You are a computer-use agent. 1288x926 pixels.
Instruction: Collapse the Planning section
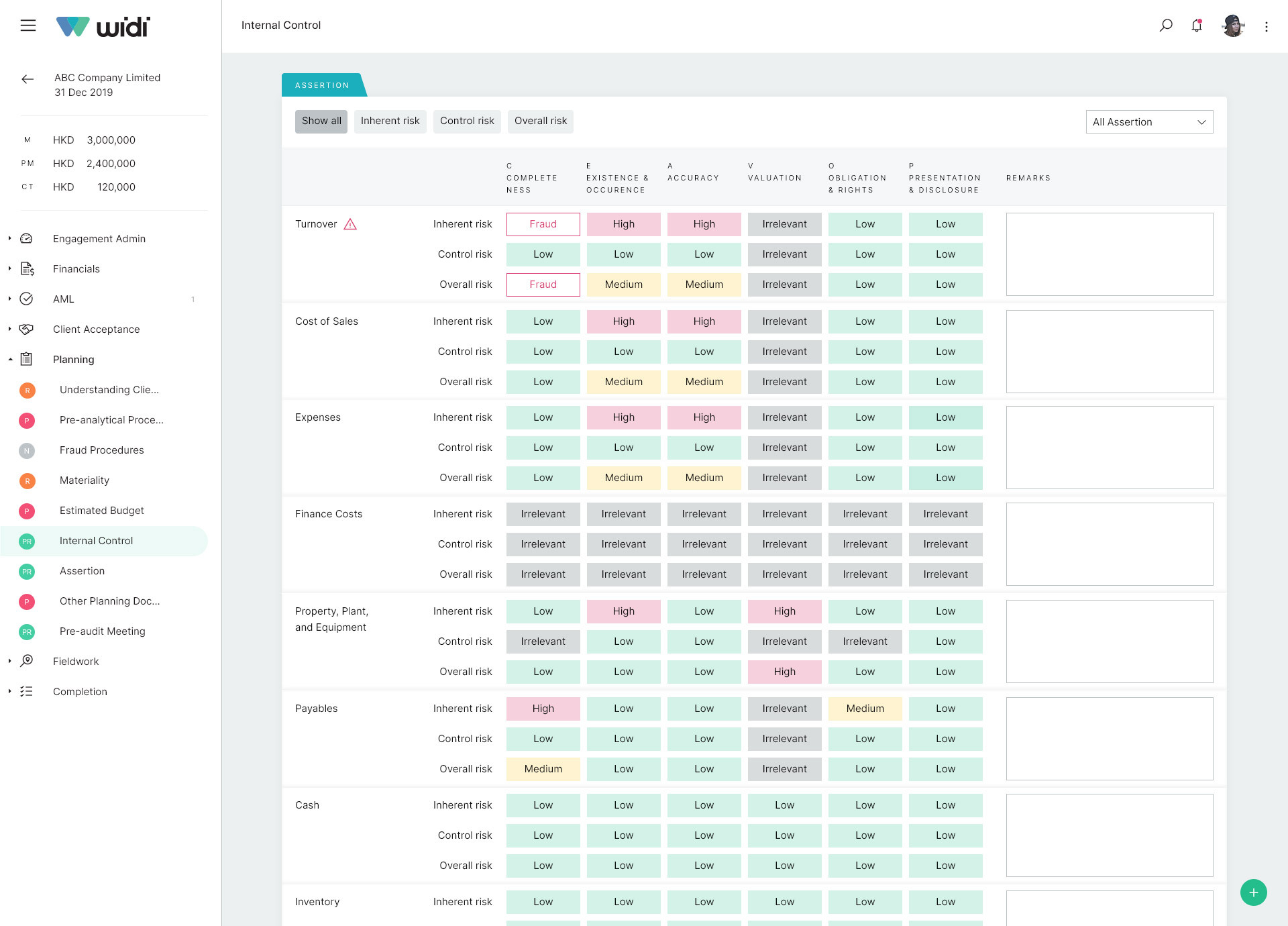click(x=10, y=360)
